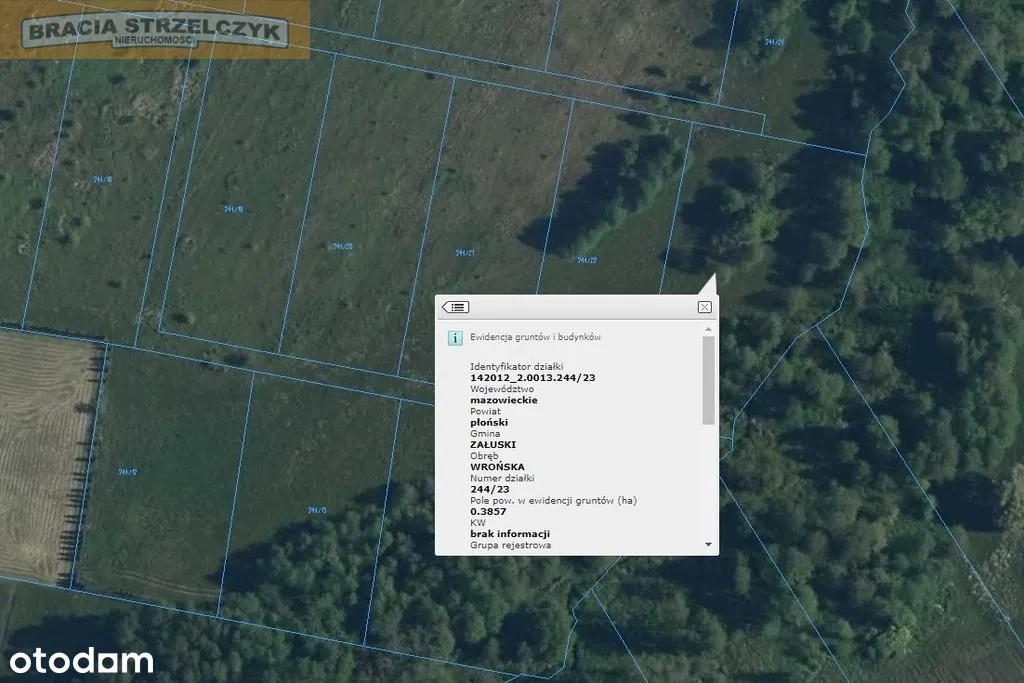Click the area value 0.3857 in popup

(488, 511)
